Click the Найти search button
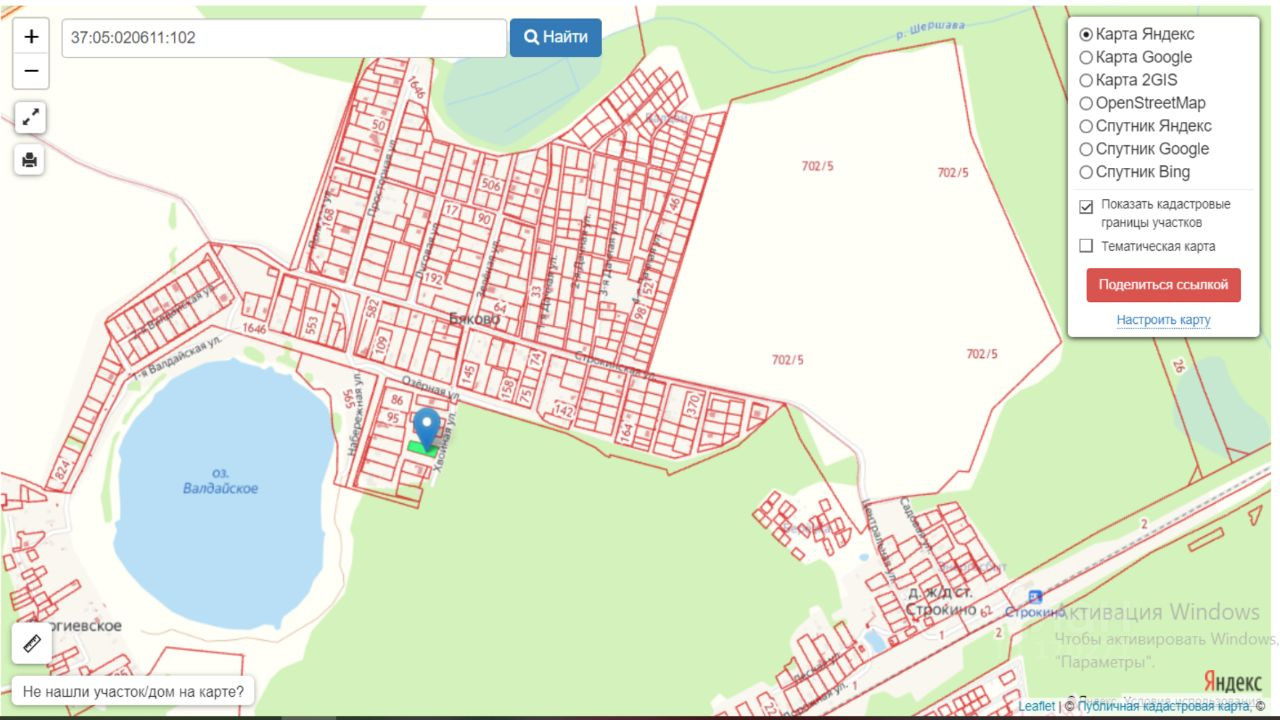 pos(556,38)
